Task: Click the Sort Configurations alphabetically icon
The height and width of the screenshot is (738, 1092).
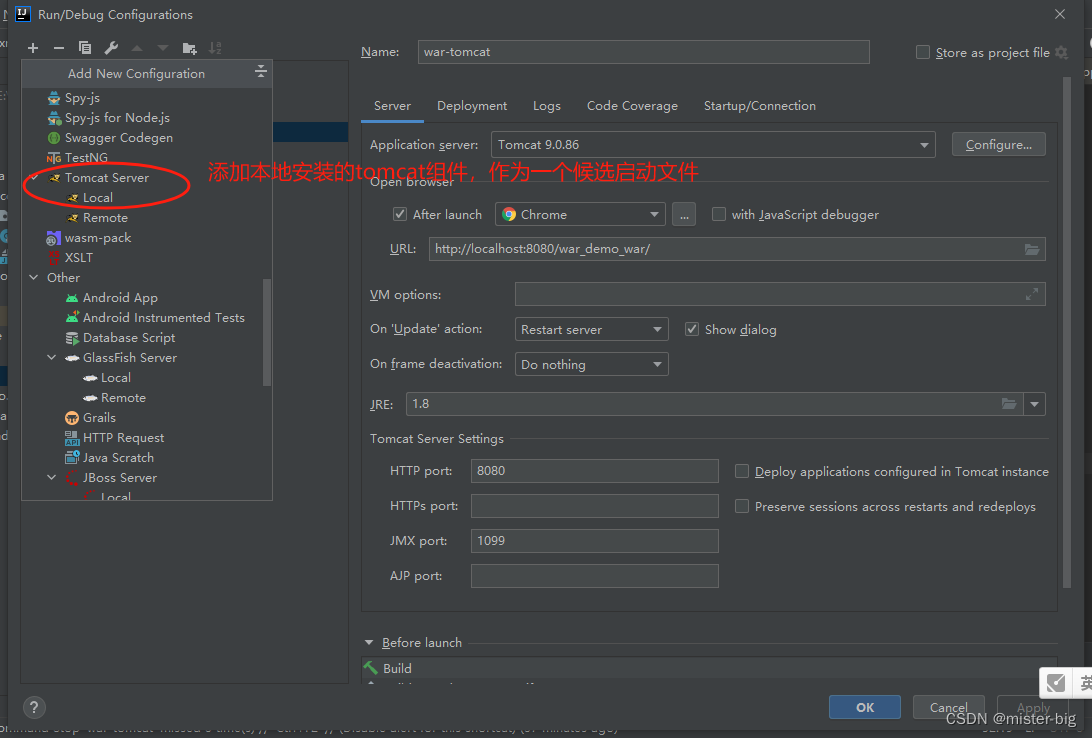Action: pos(214,47)
